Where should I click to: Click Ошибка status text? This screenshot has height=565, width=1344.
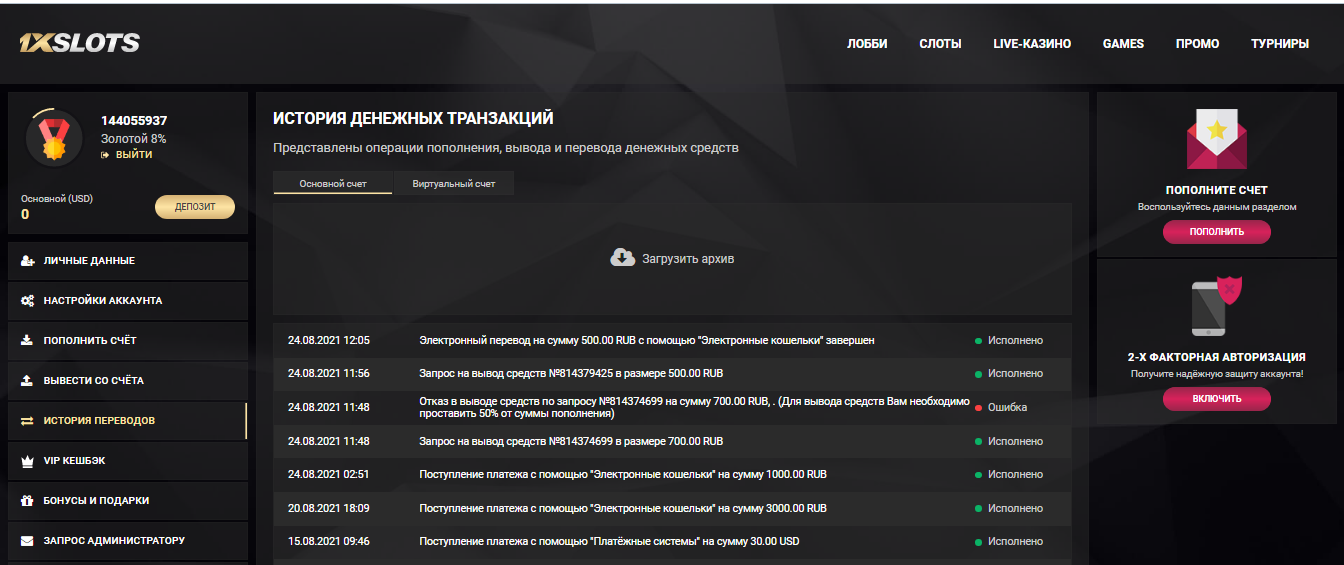point(1007,408)
